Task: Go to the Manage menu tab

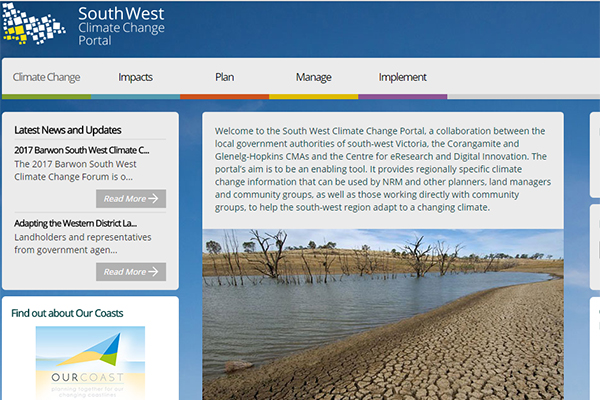Action: 313,77
